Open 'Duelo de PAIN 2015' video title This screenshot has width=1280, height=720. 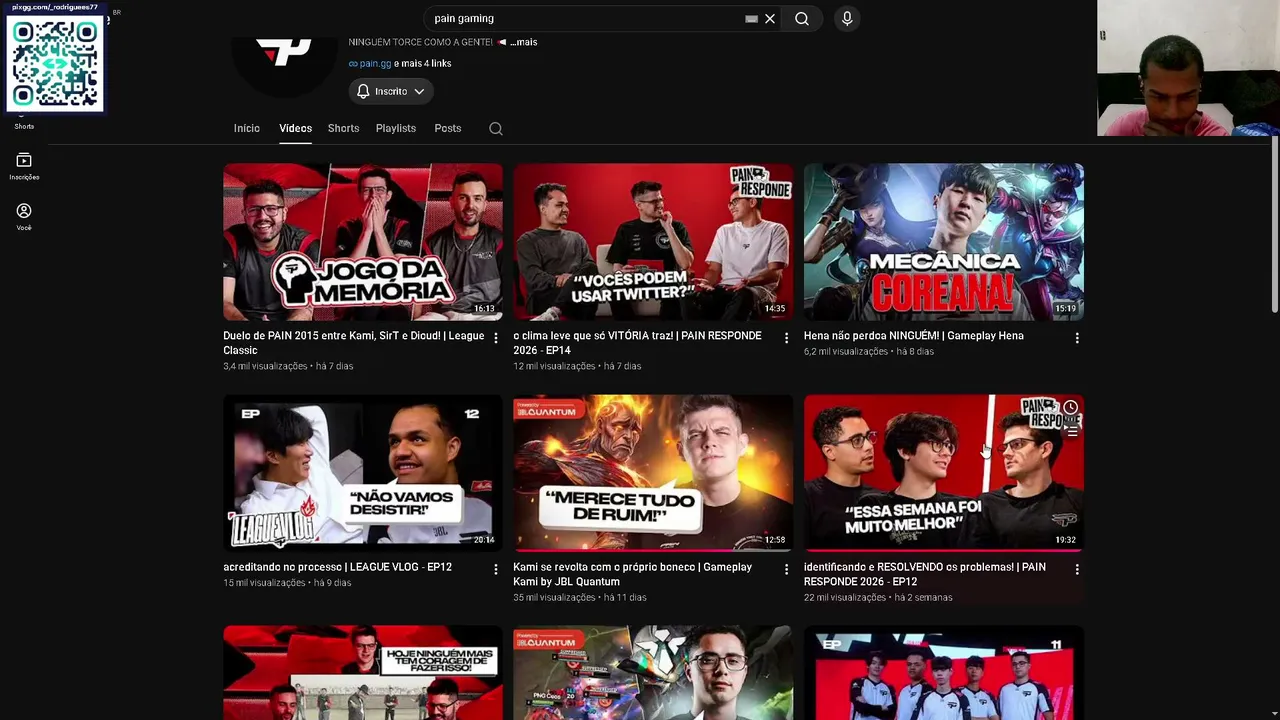tap(354, 343)
